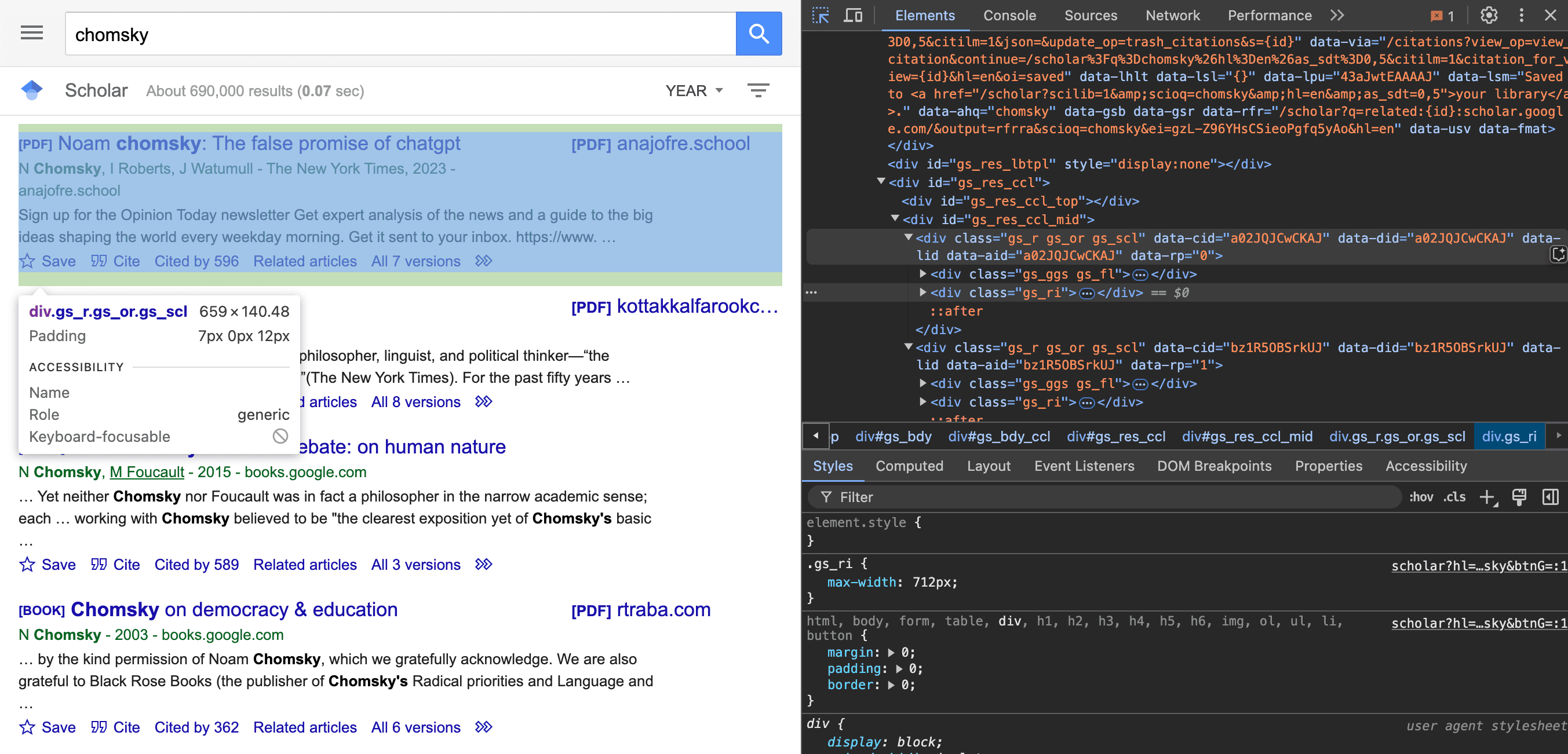Switch to the Console tab
This screenshot has height=754, width=1568.
point(1009,16)
